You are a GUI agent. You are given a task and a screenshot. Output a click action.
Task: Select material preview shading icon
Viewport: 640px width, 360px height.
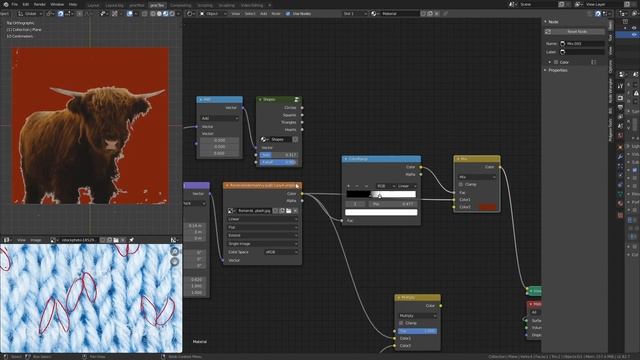pyautogui.click(x=165, y=13)
